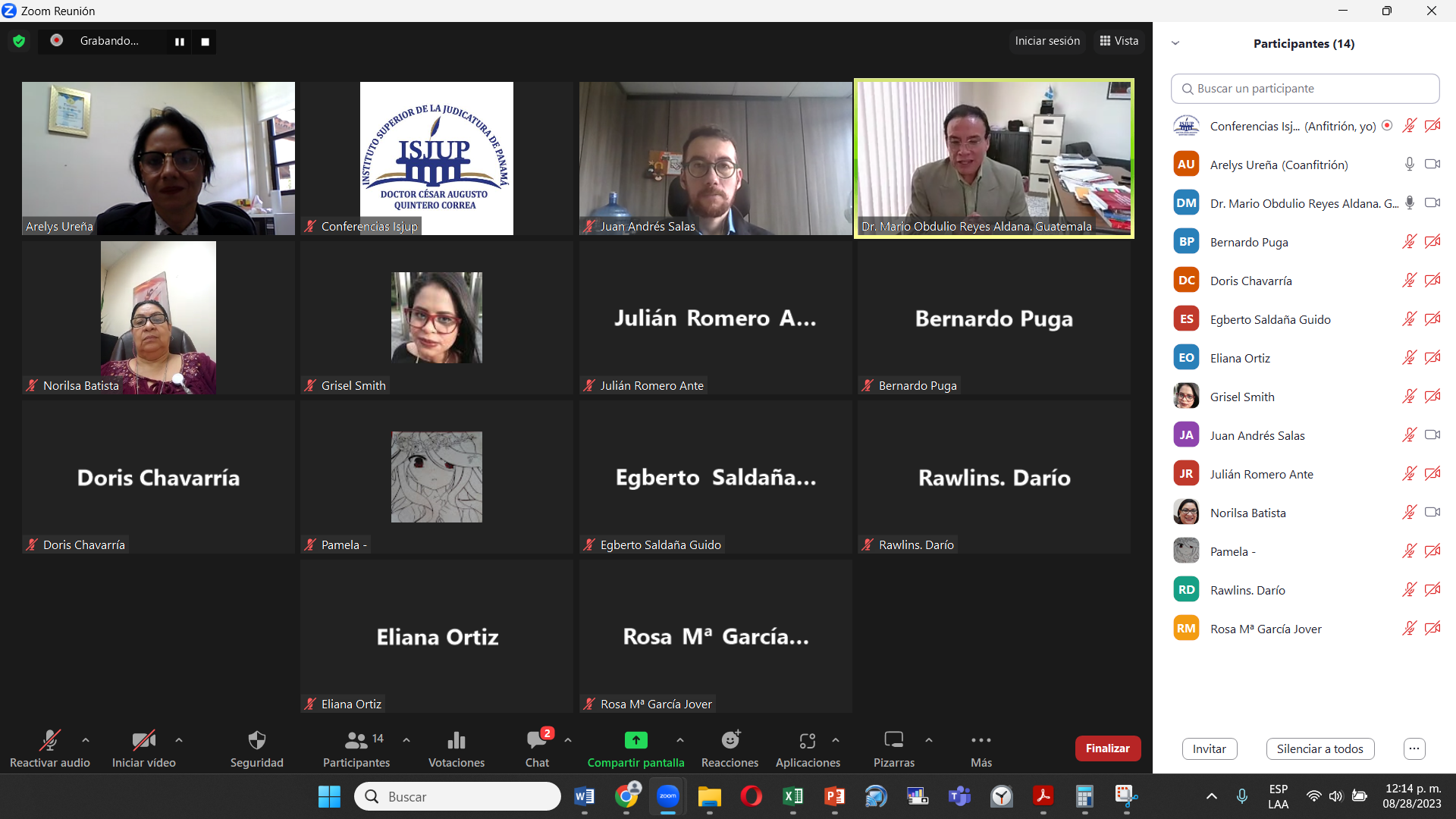This screenshot has height=819, width=1456.
Task: Expand arrow next to Aplicaciones
Action: (836, 740)
